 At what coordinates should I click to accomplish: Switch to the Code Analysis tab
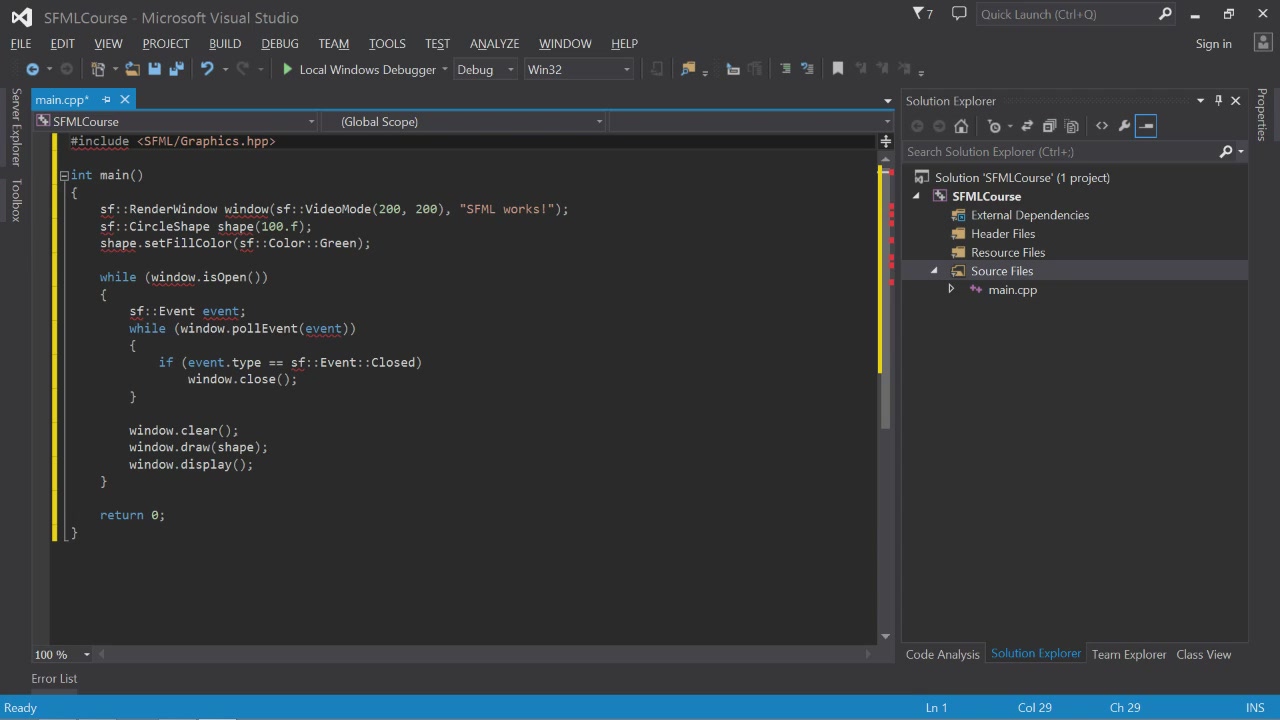pyautogui.click(x=943, y=654)
